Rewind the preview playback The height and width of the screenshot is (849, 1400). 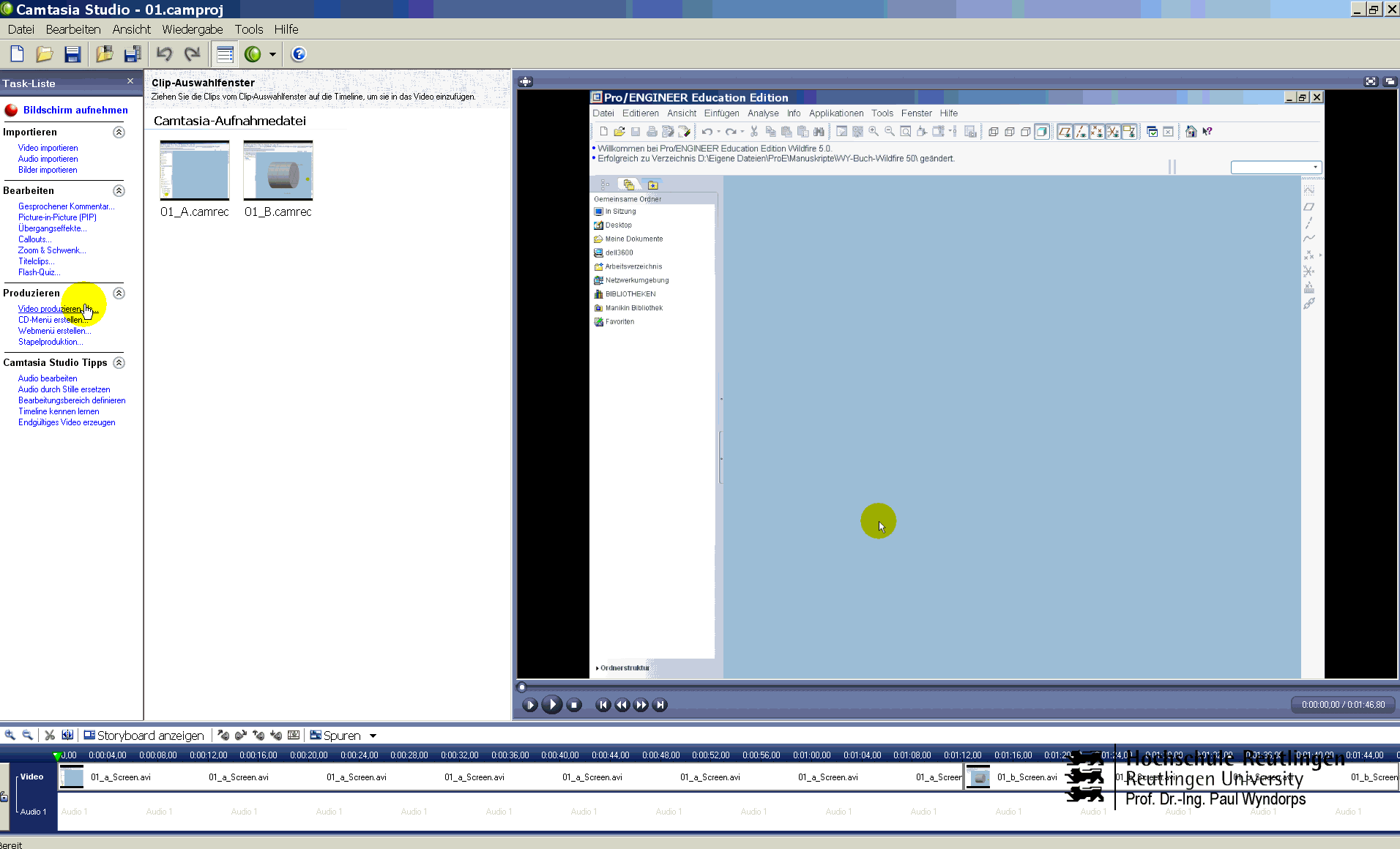click(x=622, y=705)
